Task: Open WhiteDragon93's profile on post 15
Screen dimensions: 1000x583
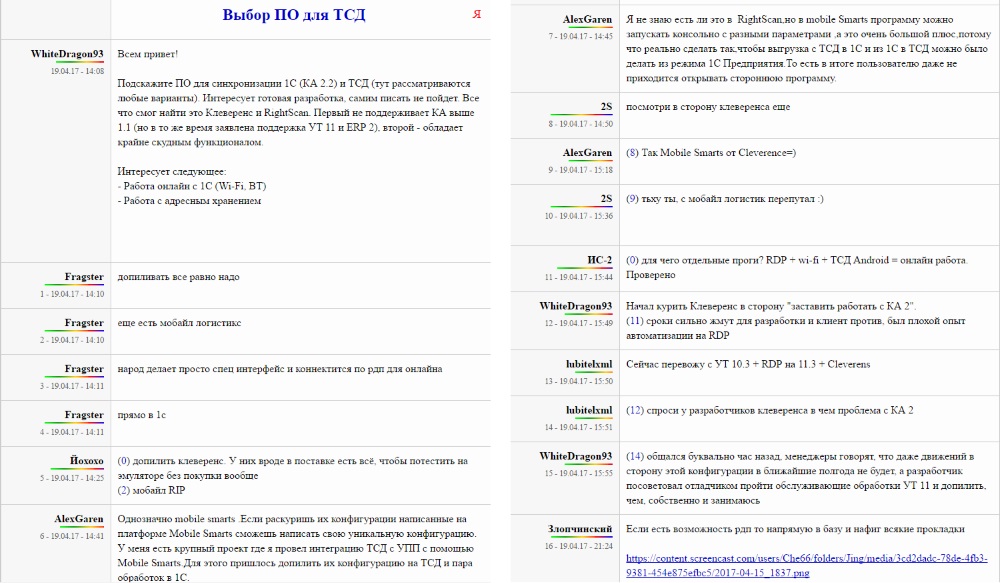Action: click(x=576, y=456)
